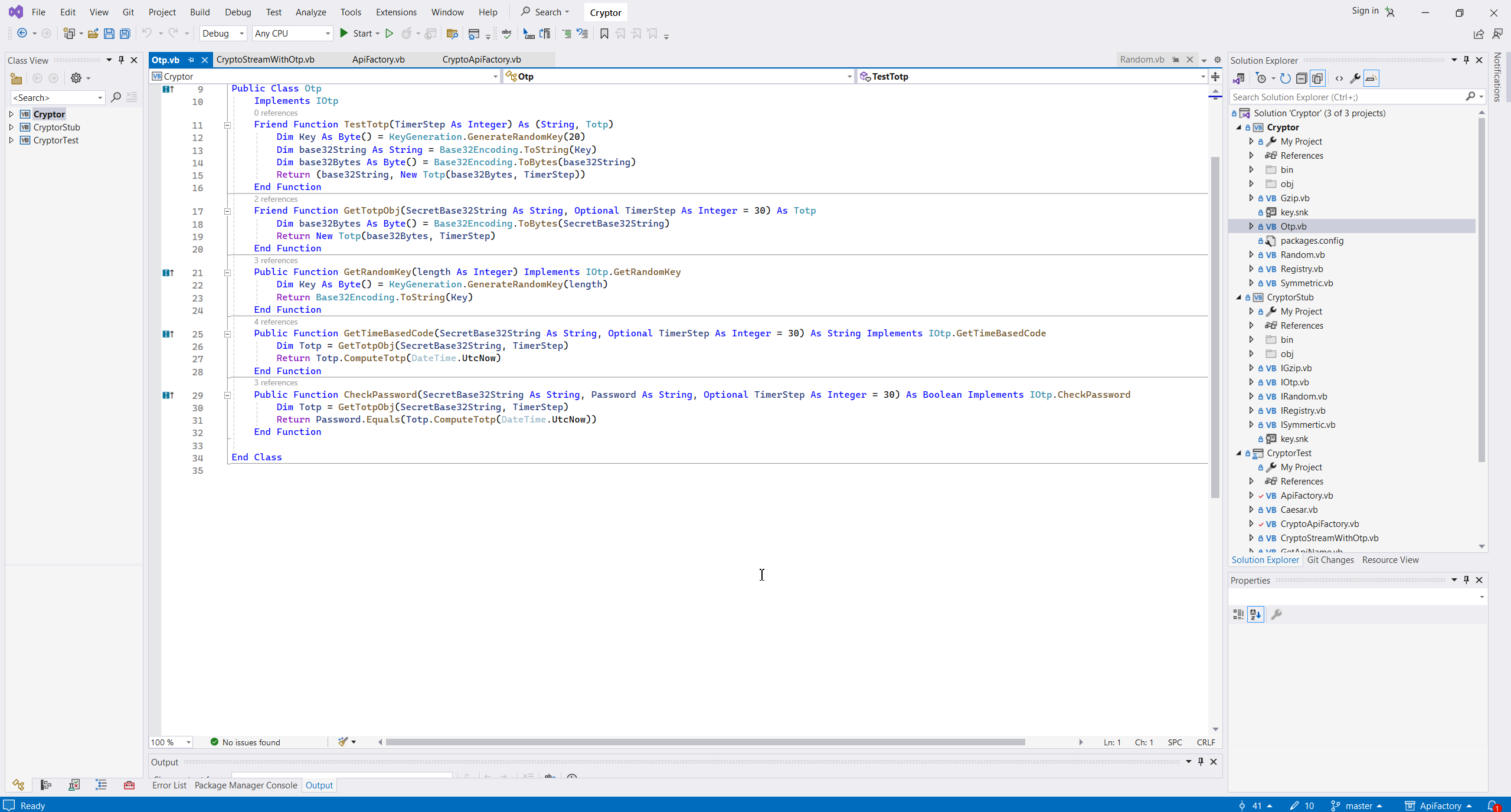
Task: Click the Start Without Debugging icon
Action: coord(389,34)
